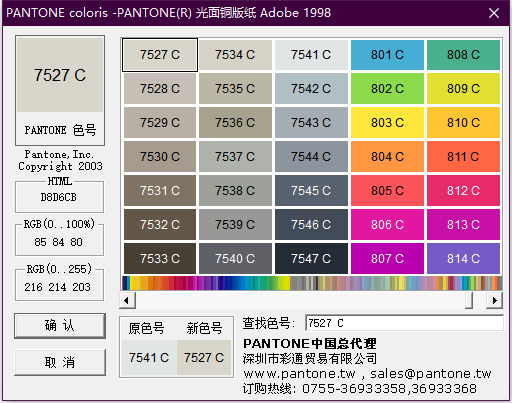Pick the 7547 C dark navy swatch
This screenshot has height=403, width=512.
click(x=311, y=258)
